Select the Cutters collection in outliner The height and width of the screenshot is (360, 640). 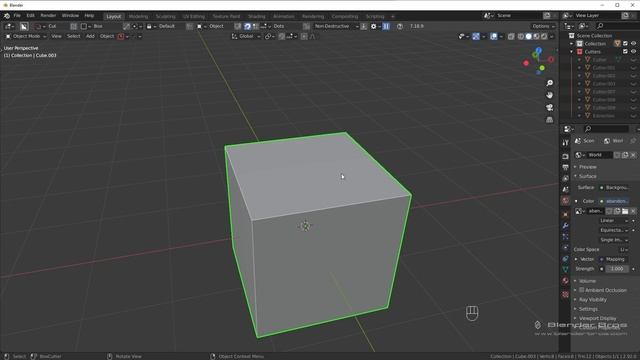click(x=593, y=52)
